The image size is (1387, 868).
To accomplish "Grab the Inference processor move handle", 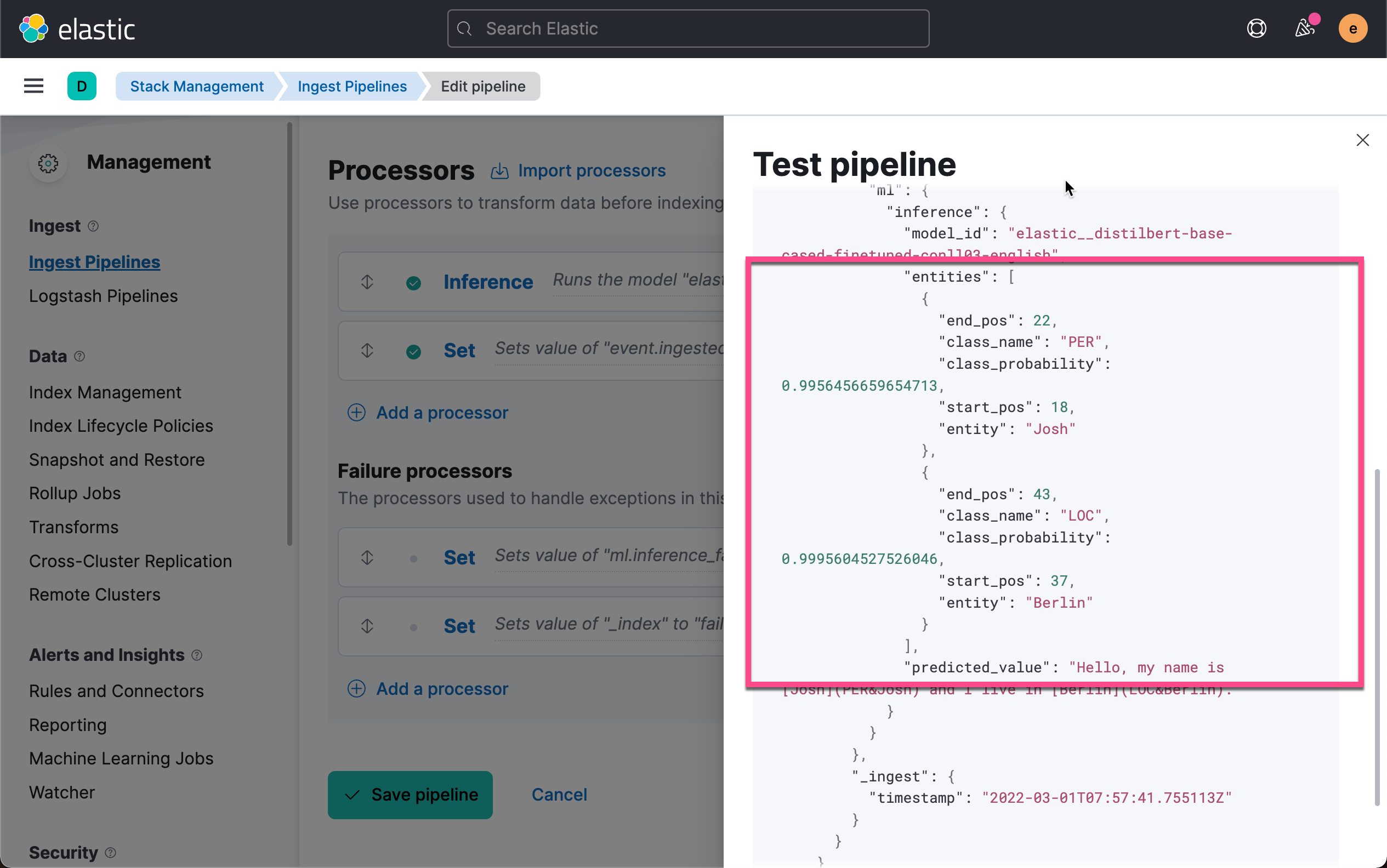I will pyautogui.click(x=367, y=282).
